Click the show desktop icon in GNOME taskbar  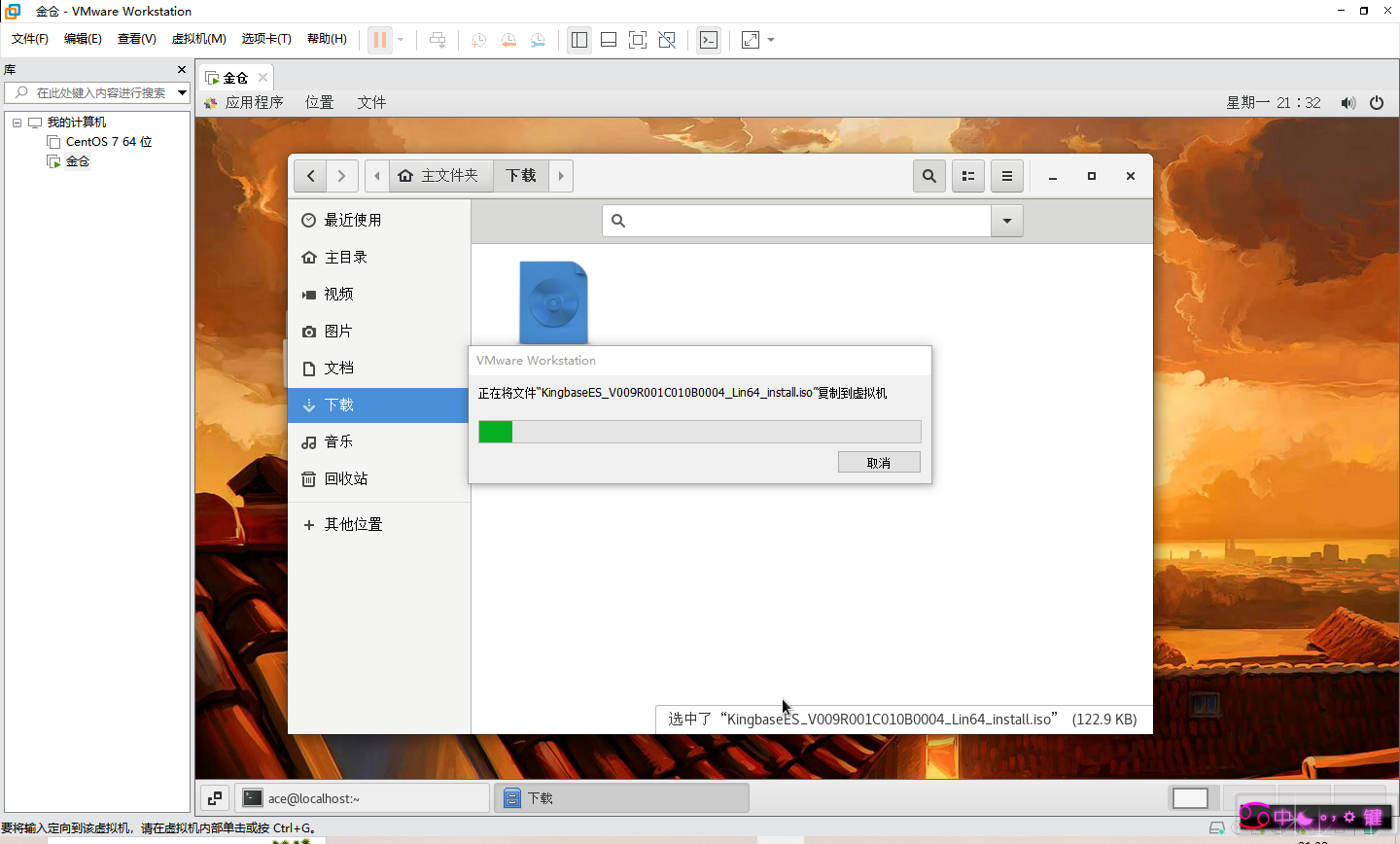pos(215,798)
